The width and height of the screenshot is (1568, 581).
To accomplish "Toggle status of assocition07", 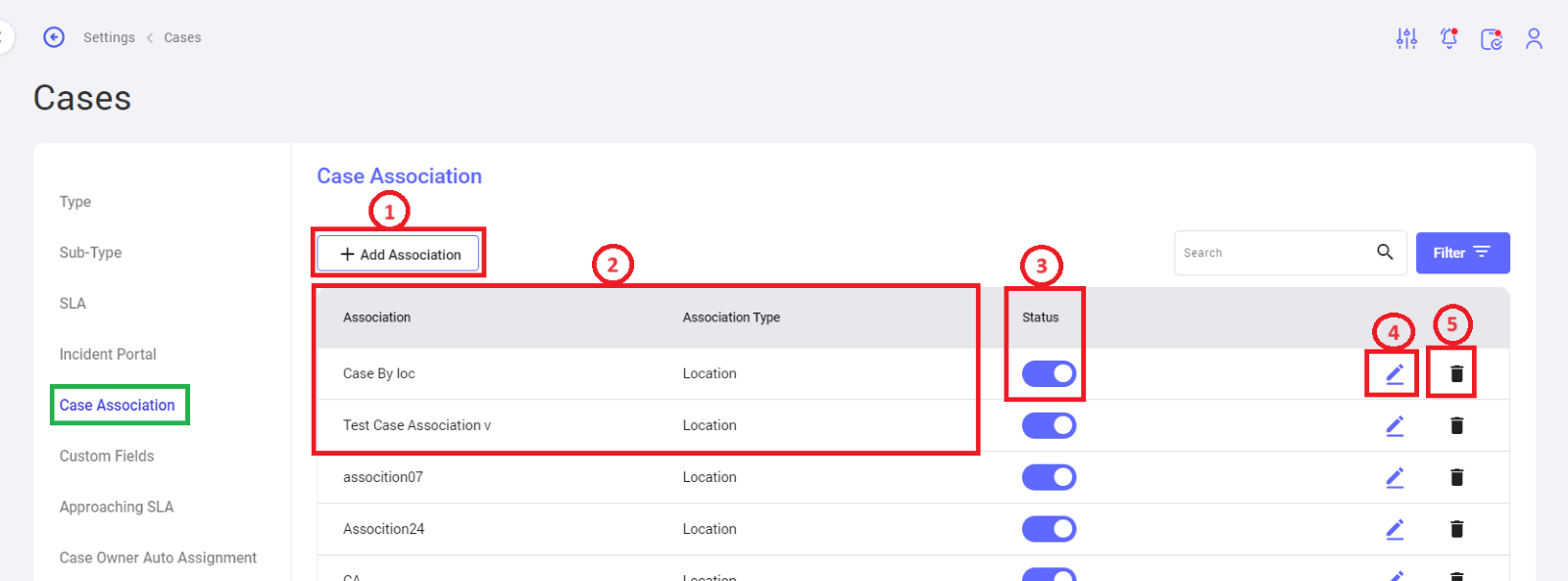I will pyautogui.click(x=1049, y=477).
